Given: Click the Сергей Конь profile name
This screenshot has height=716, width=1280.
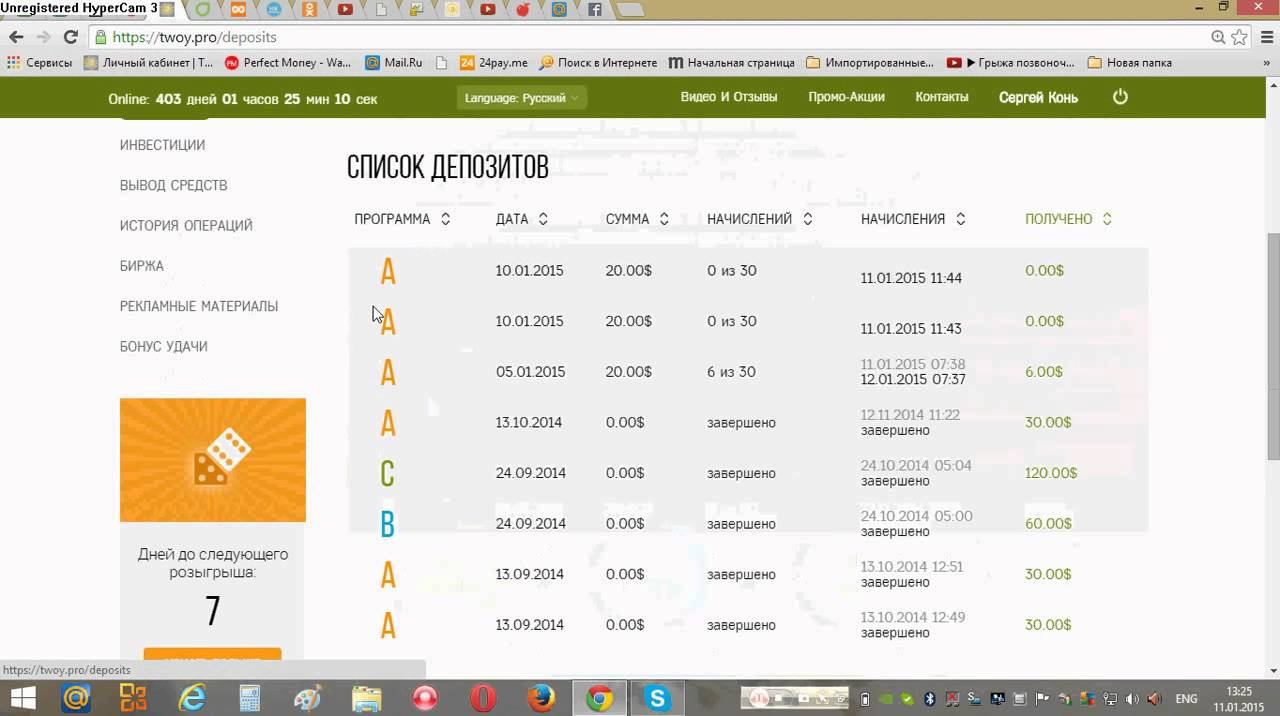Looking at the screenshot, I should [1038, 98].
